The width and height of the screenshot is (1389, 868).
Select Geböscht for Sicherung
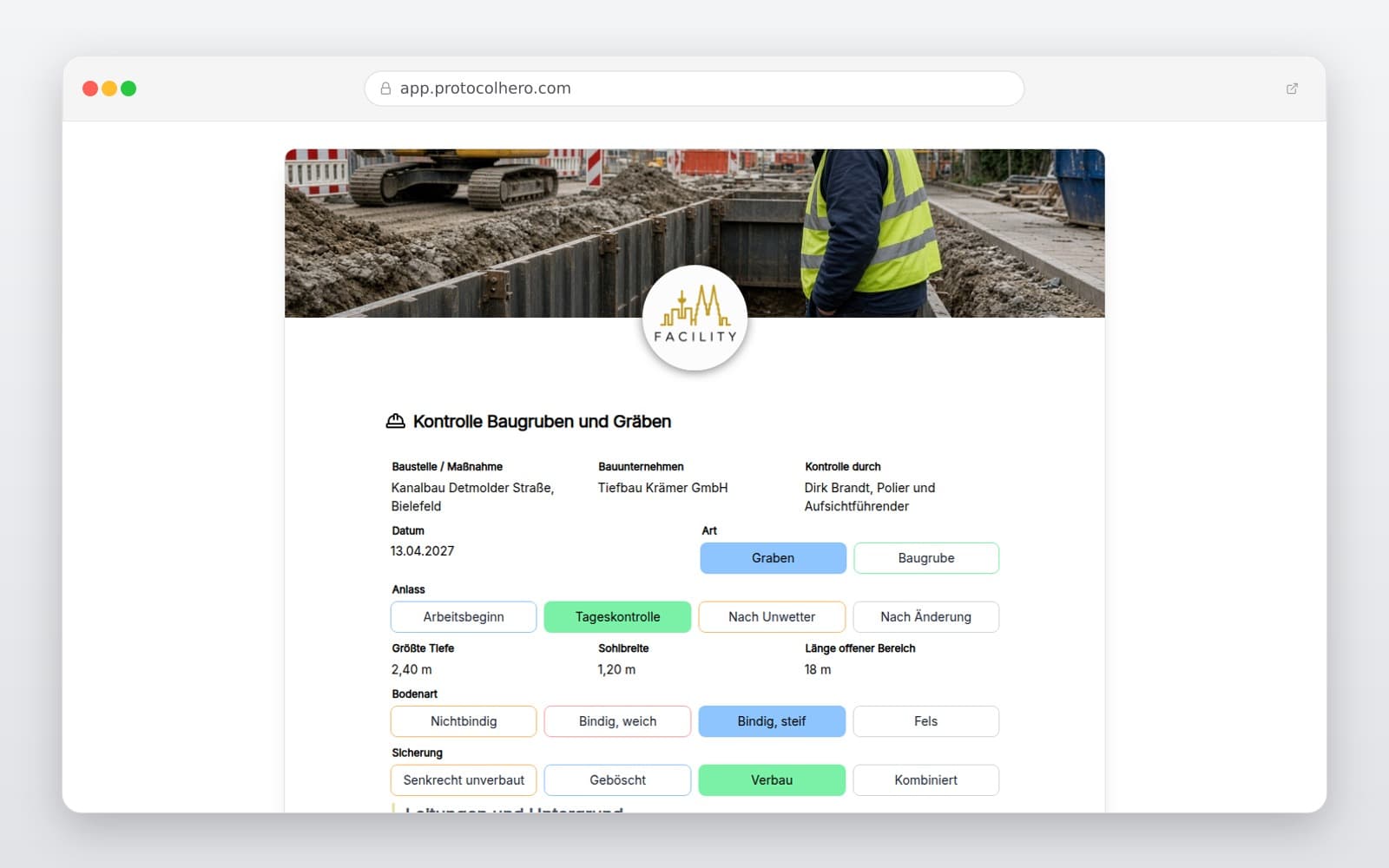(x=617, y=780)
